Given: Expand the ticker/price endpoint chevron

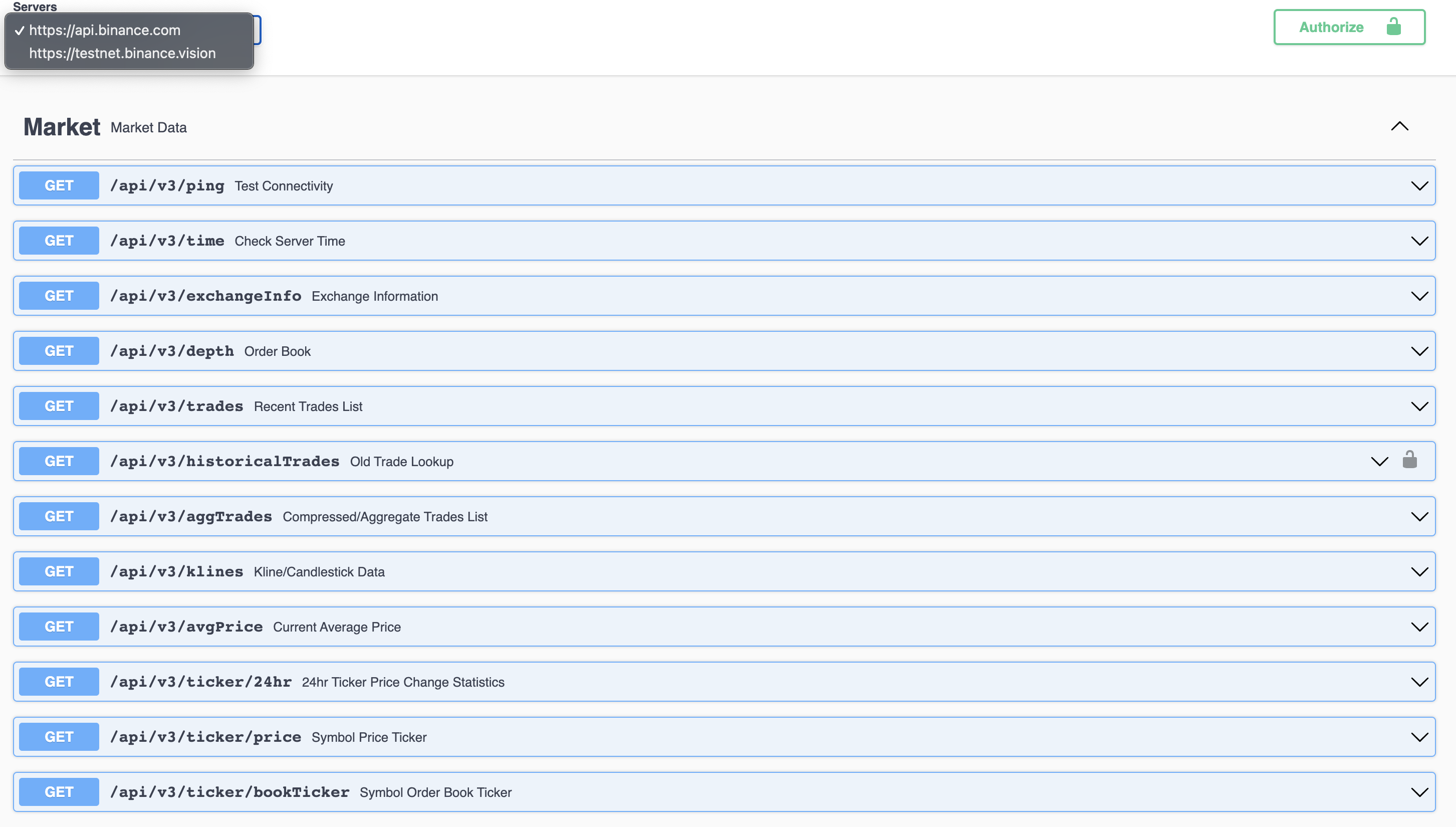Looking at the screenshot, I should click(x=1419, y=737).
